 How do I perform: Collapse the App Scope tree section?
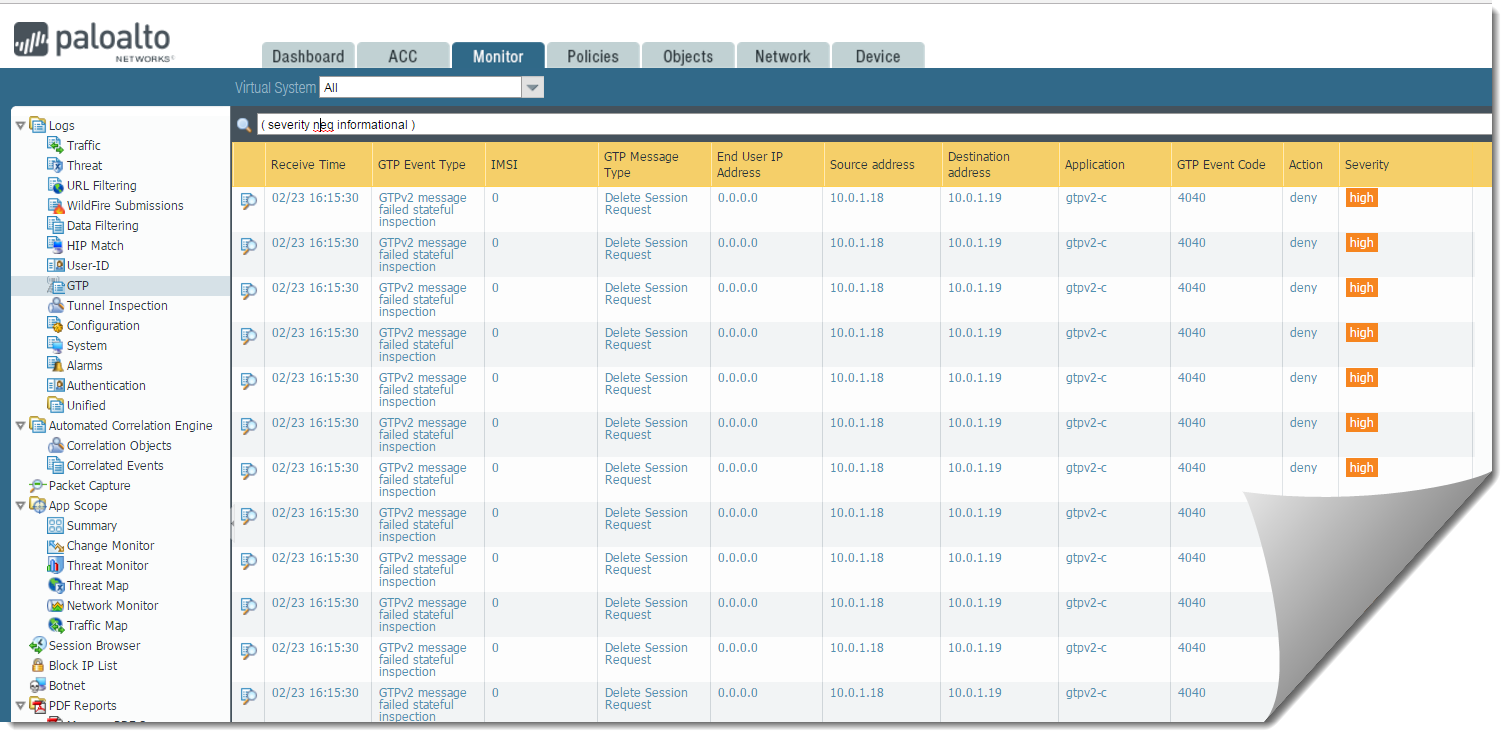pyautogui.click(x=21, y=505)
